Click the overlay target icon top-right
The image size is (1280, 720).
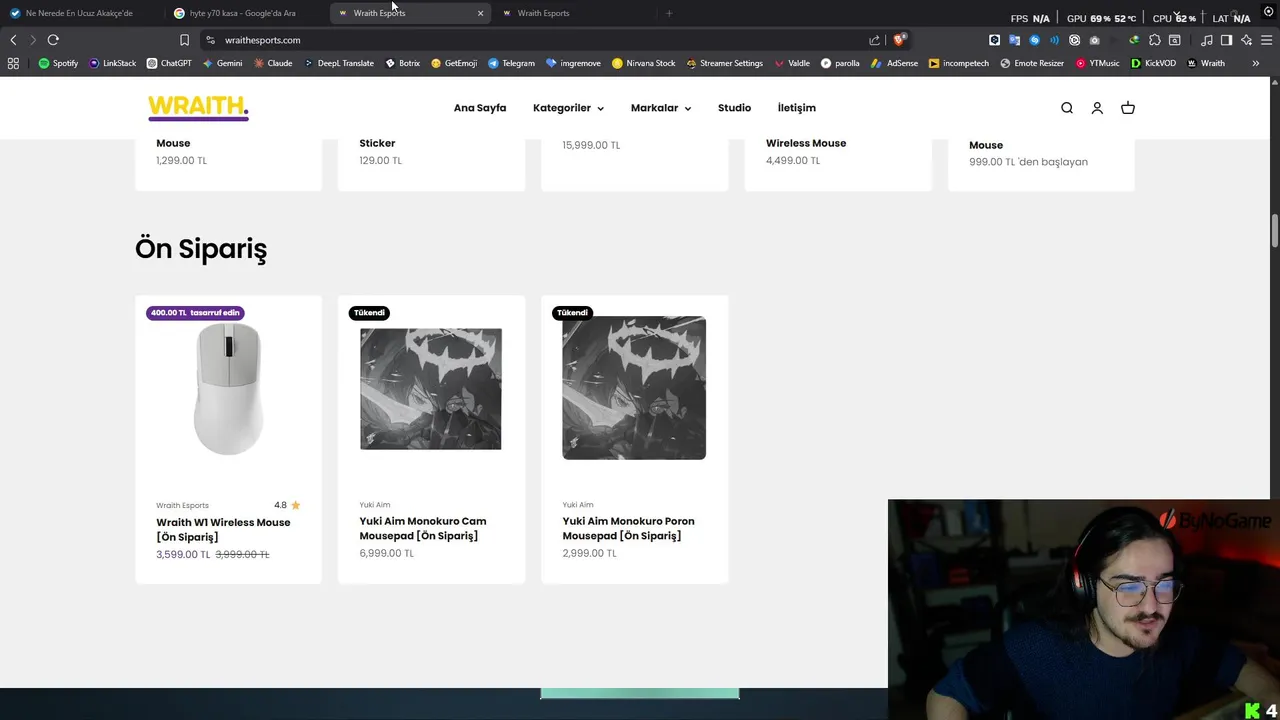pyautogui.click(x=1268, y=11)
